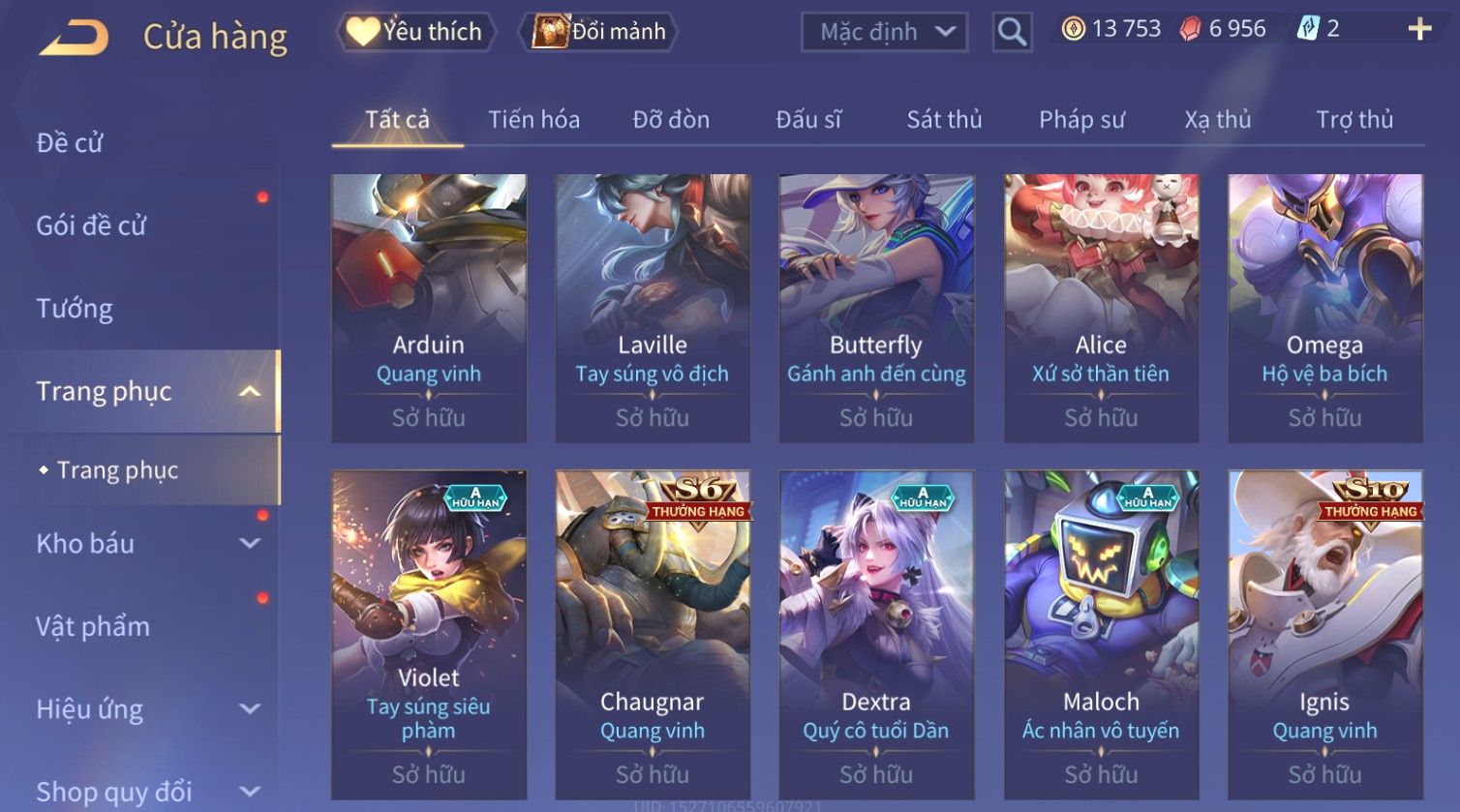Tap the red ruby currency icon
Screen dimensions: 1460x812
click(x=1190, y=29)
